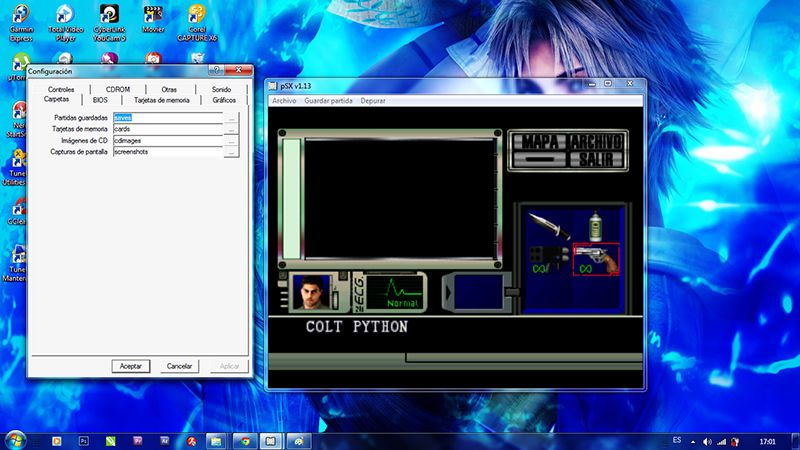Switch to the CDROM tab
800x450 pixels.
(x=118, y=89)
